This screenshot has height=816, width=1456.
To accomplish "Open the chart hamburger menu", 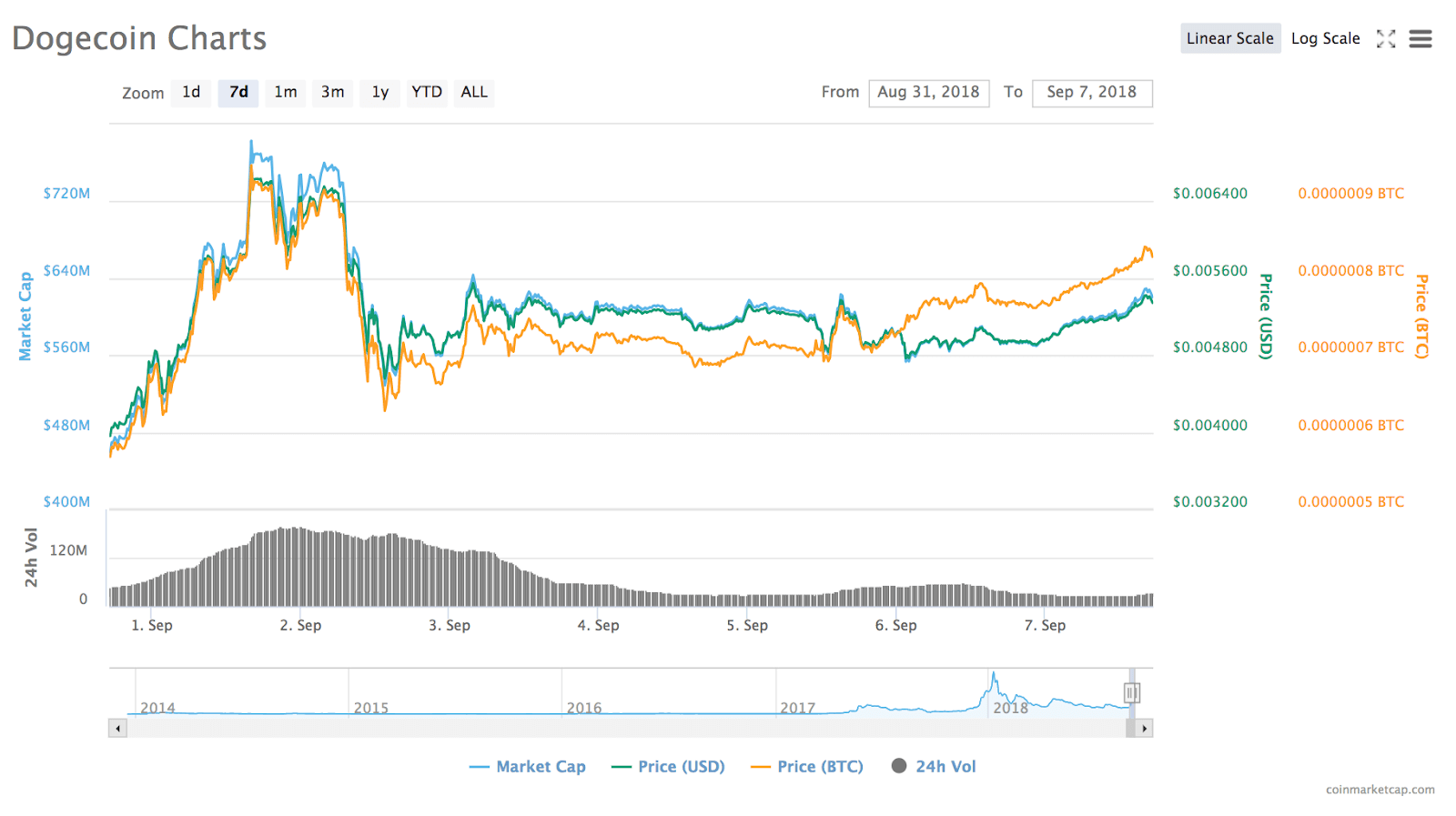I will coord(1421,38).
